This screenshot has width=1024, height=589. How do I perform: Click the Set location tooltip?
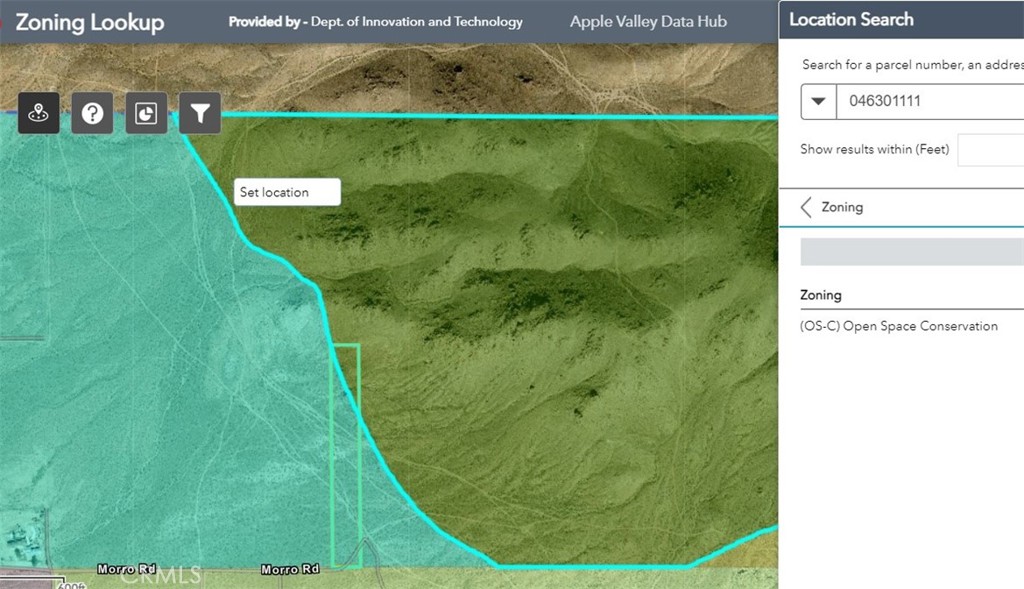pyautogui.click(x=287, y=192)
